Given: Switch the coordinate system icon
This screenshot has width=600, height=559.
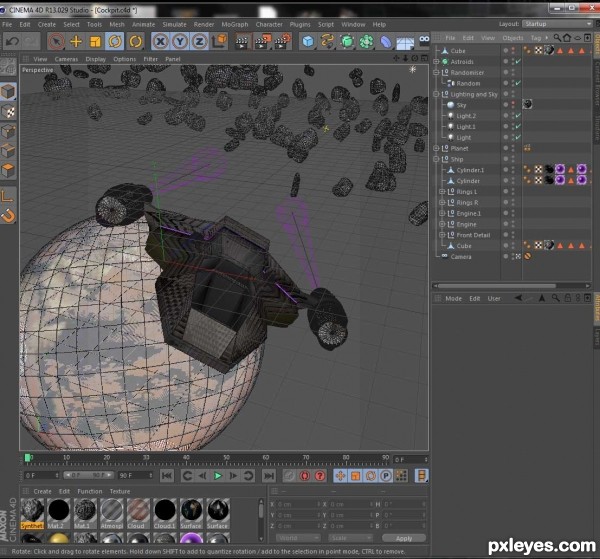Looking at the screenshot, I should pyautogui.click(x=219, y=41).
